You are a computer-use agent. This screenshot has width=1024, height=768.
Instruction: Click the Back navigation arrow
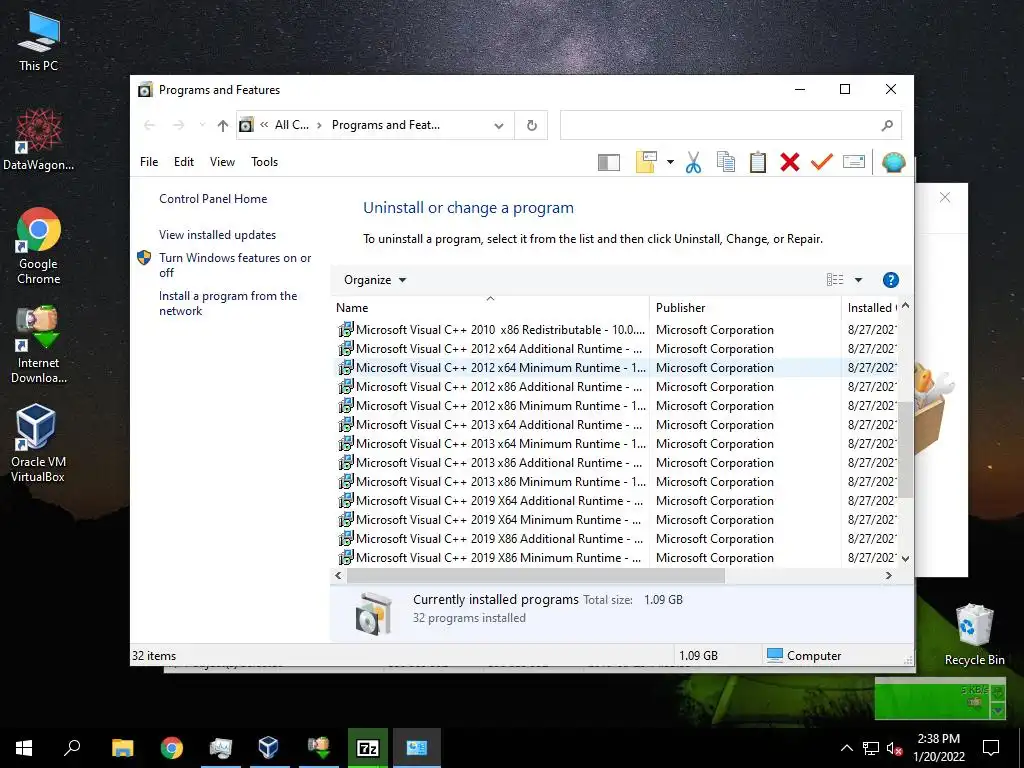click(x=150, y=125)
